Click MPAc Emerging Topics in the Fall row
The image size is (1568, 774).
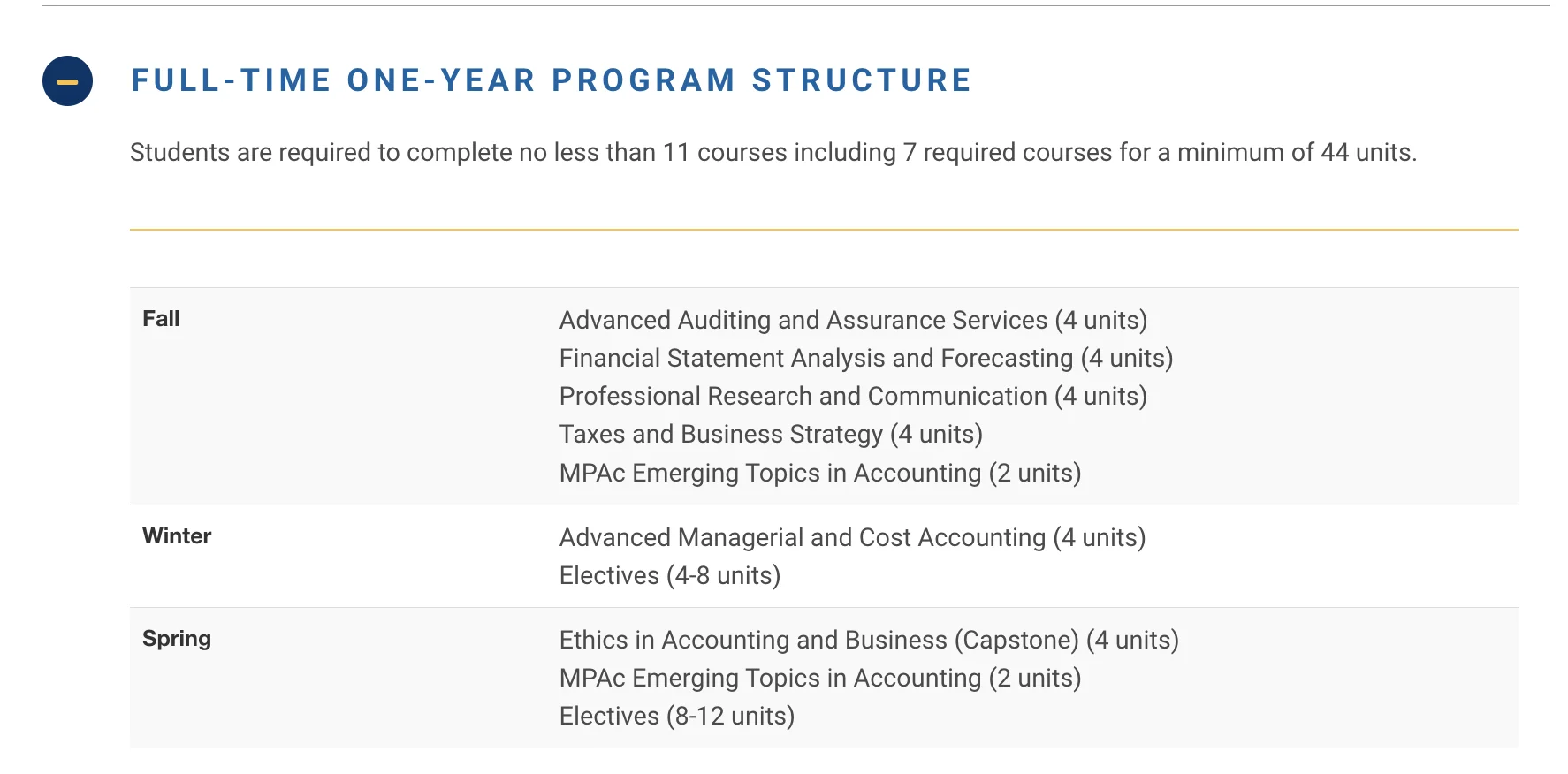[x=819, y=473]
